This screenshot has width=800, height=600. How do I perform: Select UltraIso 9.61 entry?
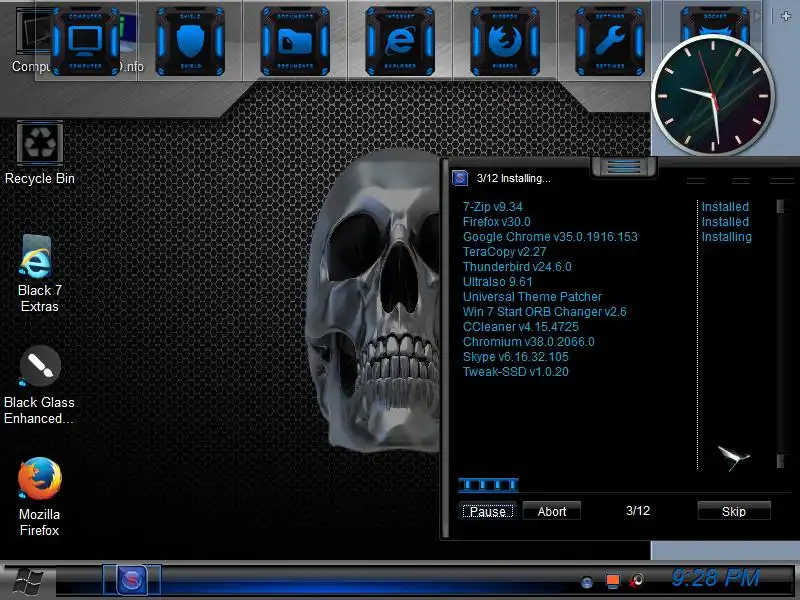coord(497,282)
